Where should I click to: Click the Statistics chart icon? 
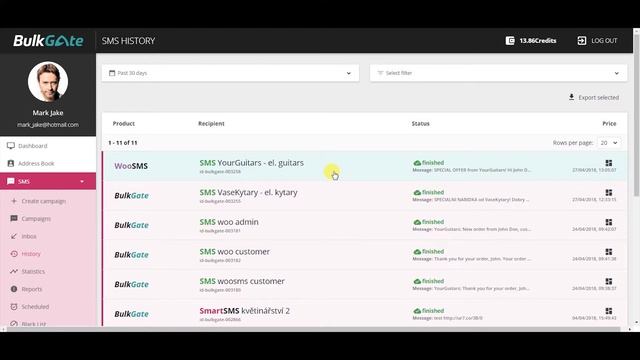[14, 271]
